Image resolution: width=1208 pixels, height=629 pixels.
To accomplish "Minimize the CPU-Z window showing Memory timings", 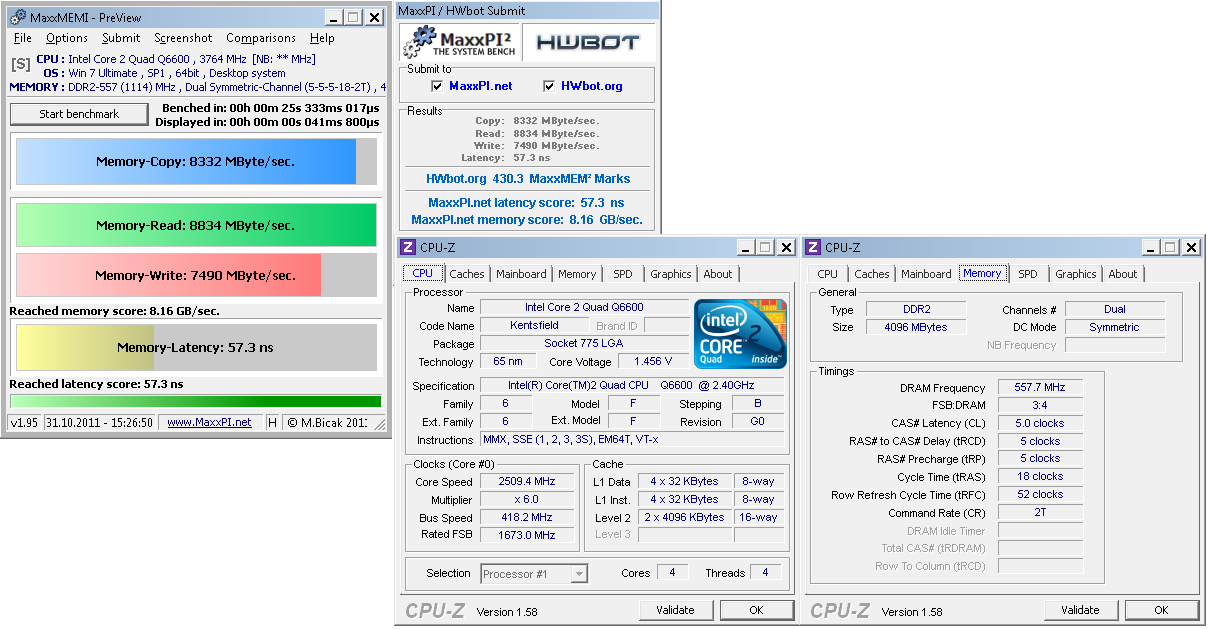I will (x=1150, y=247).
